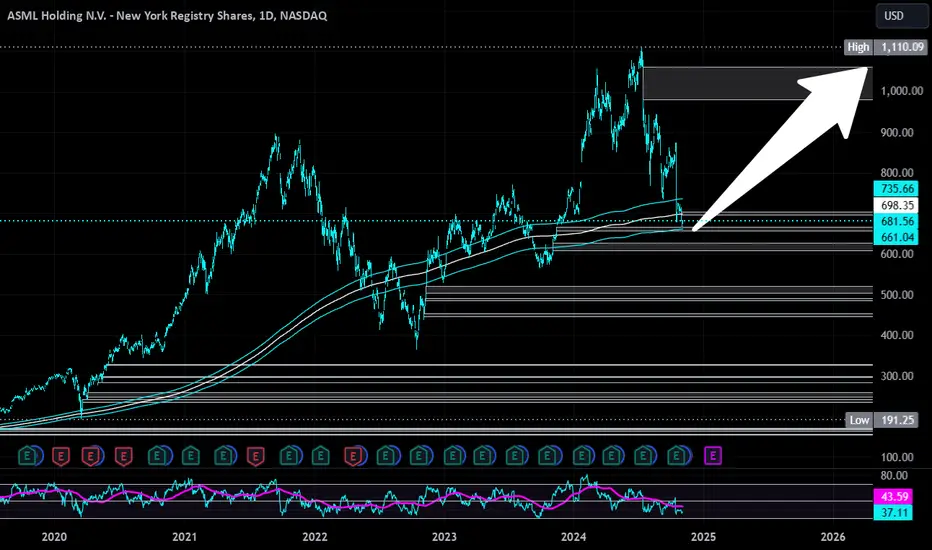Click the red earnings marker between 2021 and 2022
The width and height of the screenshot is (932, 550).
(x=255, y=456)
